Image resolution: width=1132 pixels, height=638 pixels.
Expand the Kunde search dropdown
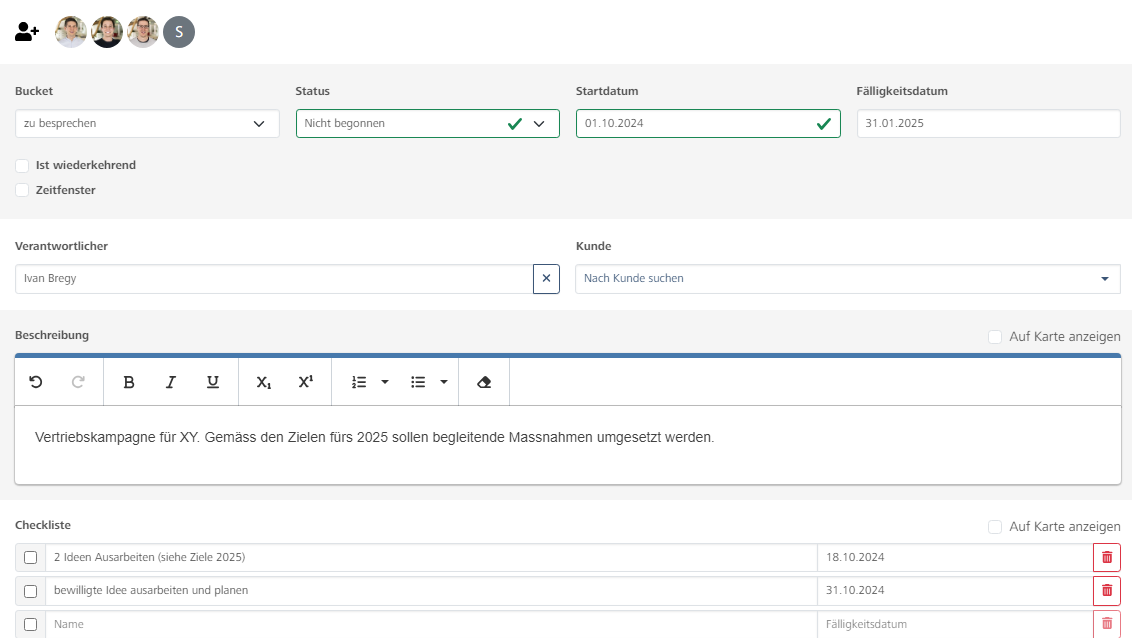(x=1104, y=279)
